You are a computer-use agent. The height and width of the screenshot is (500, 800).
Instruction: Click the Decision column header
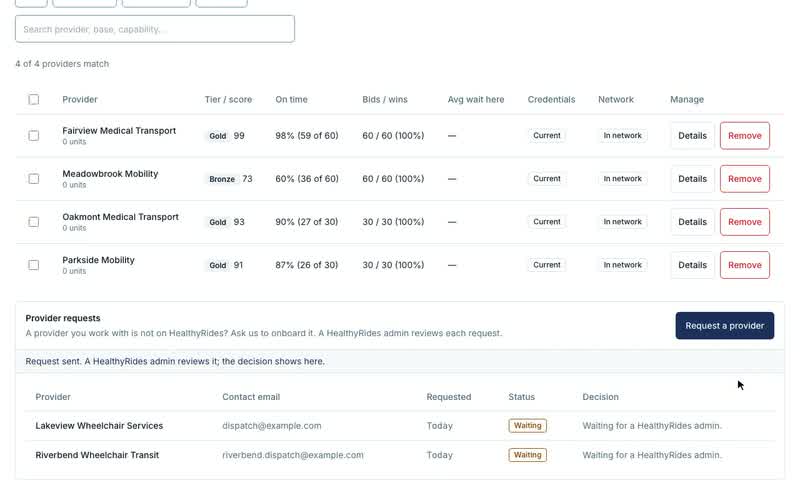click(601, 397)
